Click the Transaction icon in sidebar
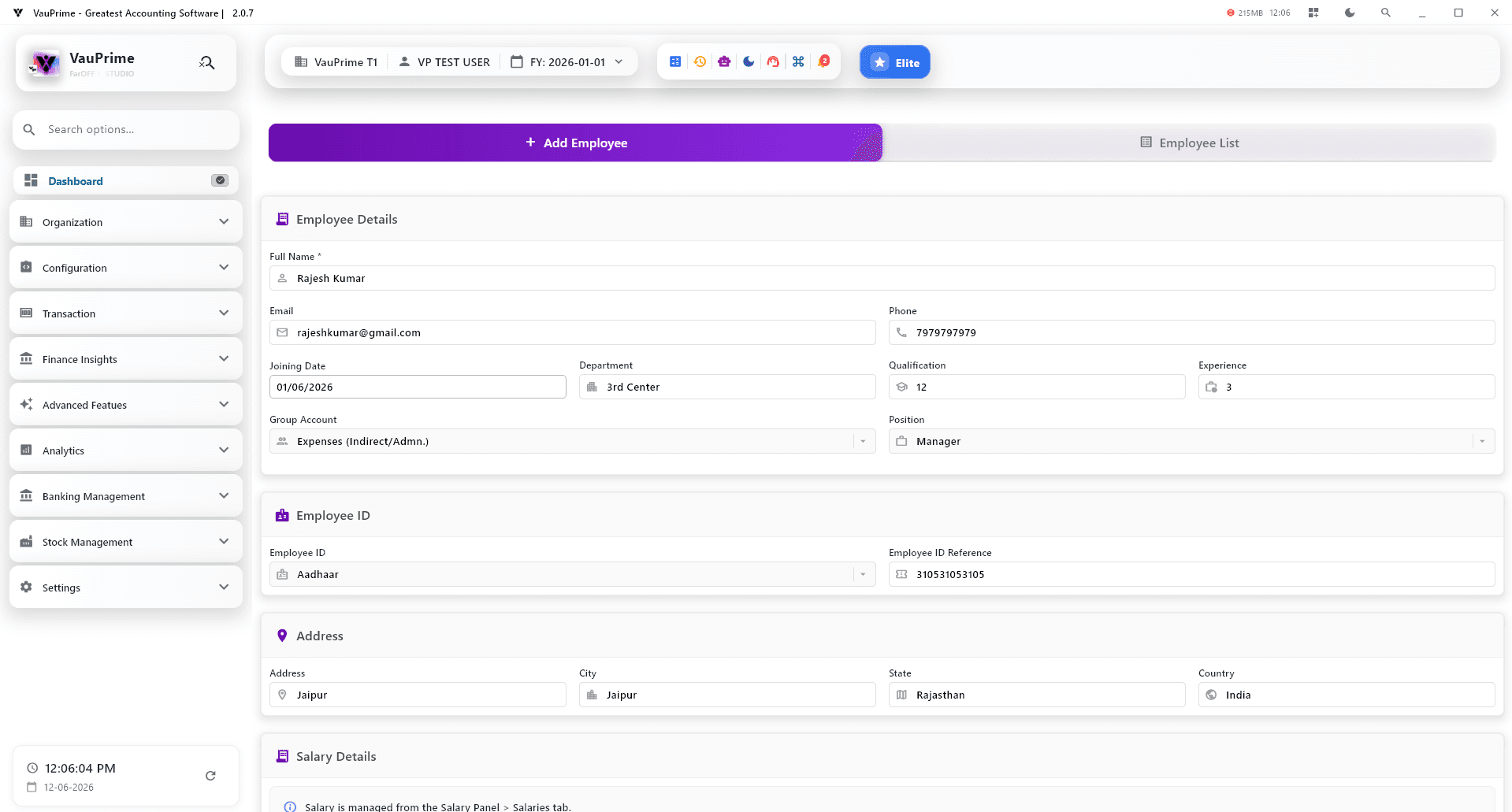Screen dimensions: 1512x812 26,313
